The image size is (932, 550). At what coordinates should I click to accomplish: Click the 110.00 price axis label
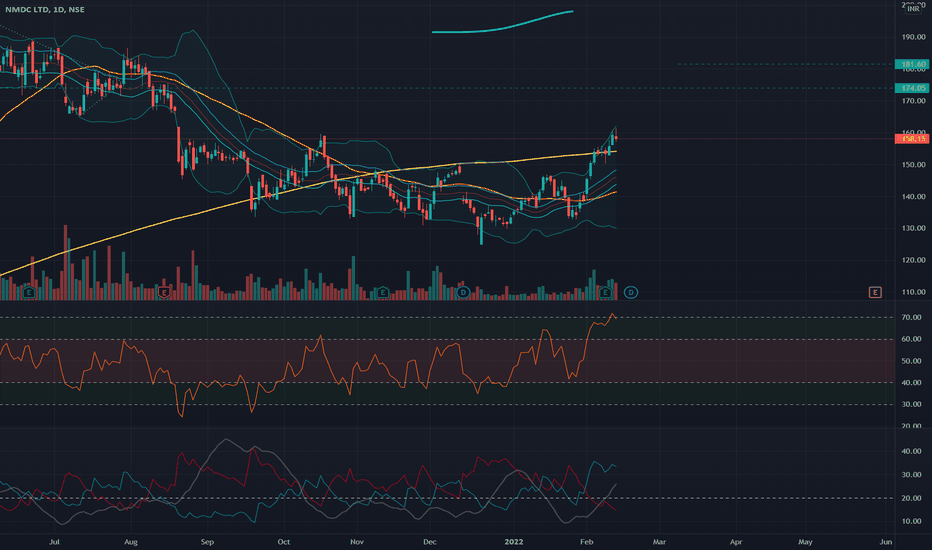(913, 292)
